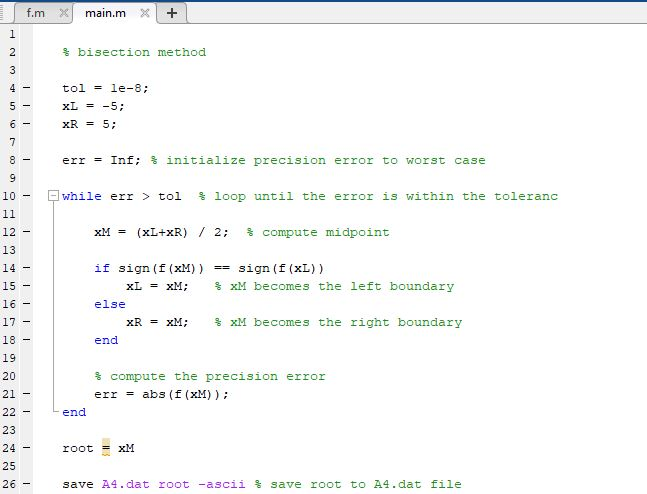Viewport: 647px width, 494px height.
Task: Click the 'root' variable on line 24
Action: coord(78,448)
